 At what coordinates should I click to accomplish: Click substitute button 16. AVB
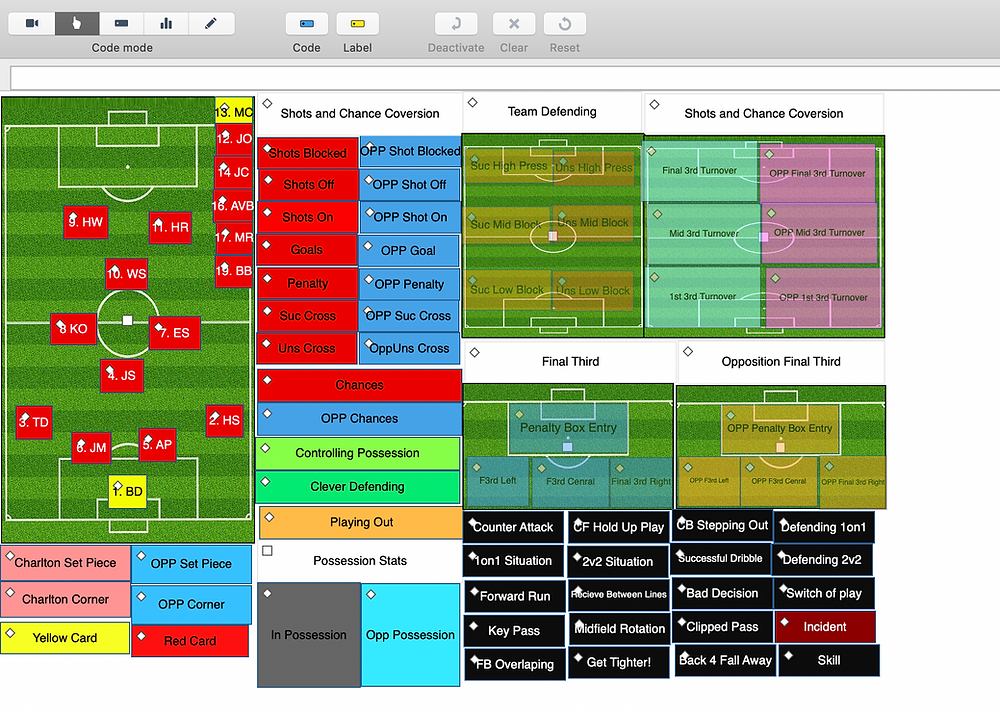[233, 206]
